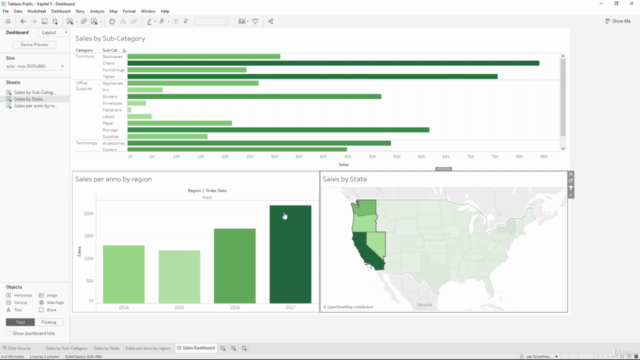Open the Analysis menu

pos(97,11)
